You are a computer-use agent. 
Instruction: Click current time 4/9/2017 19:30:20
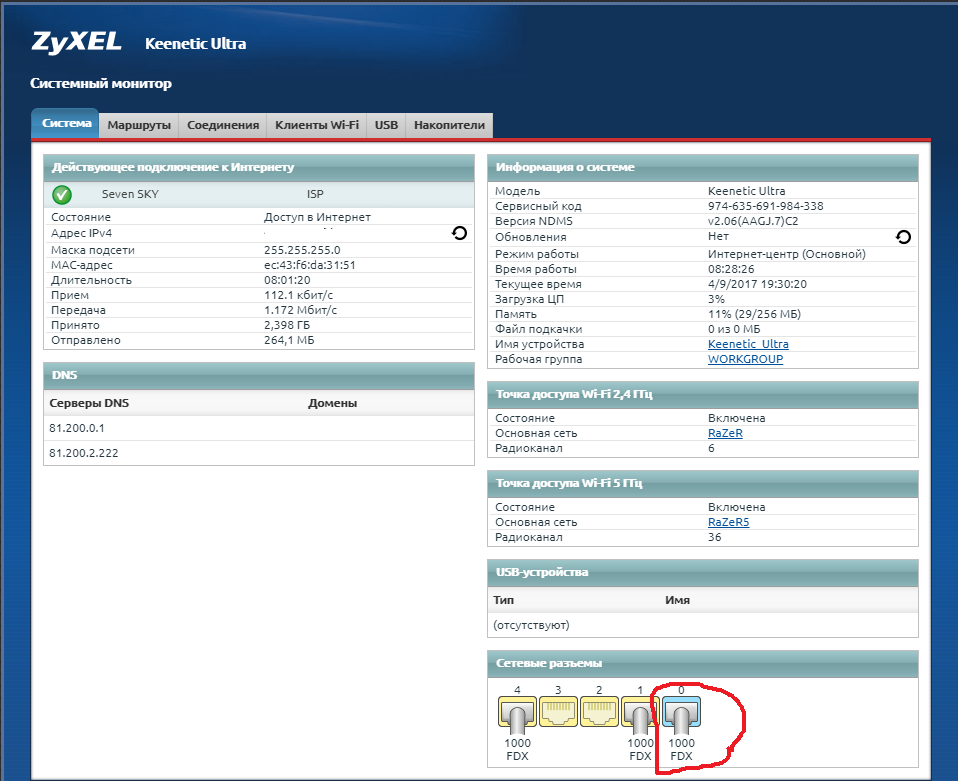(x=758, y=284)
